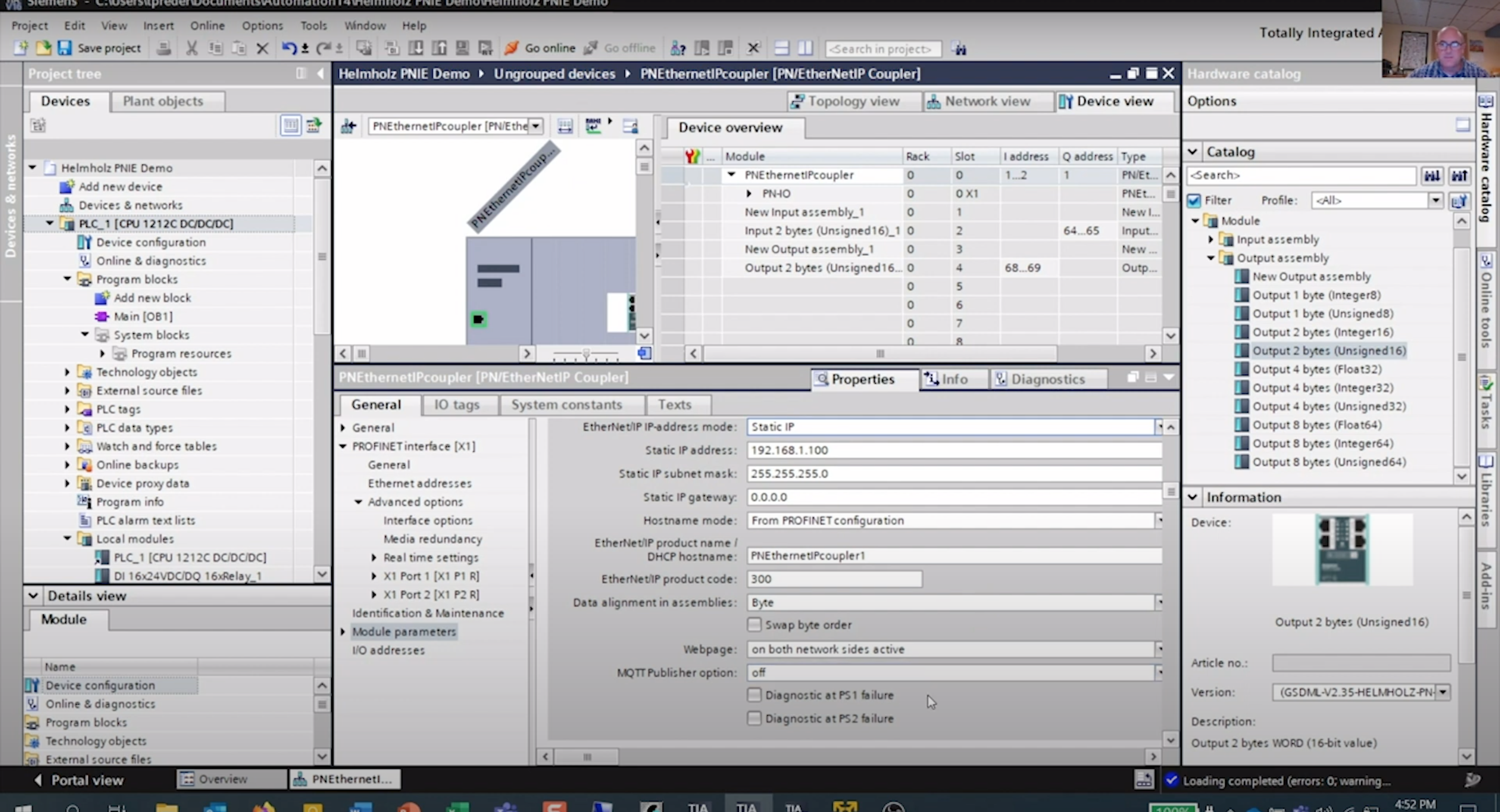Click the Delete X icon next to Paste

[262, 48]
